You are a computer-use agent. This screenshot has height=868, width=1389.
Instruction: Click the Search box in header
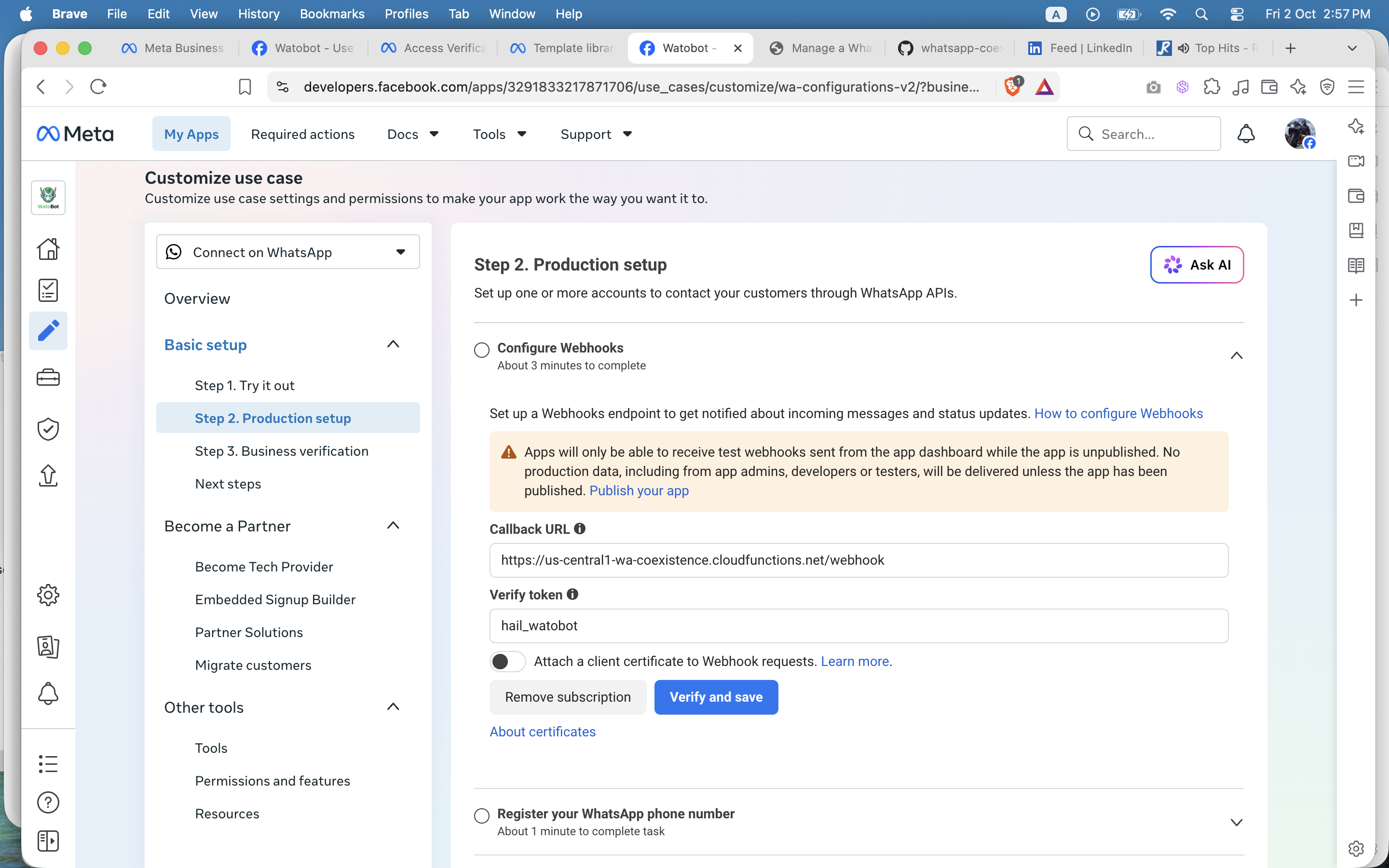tap(1144, 134)
